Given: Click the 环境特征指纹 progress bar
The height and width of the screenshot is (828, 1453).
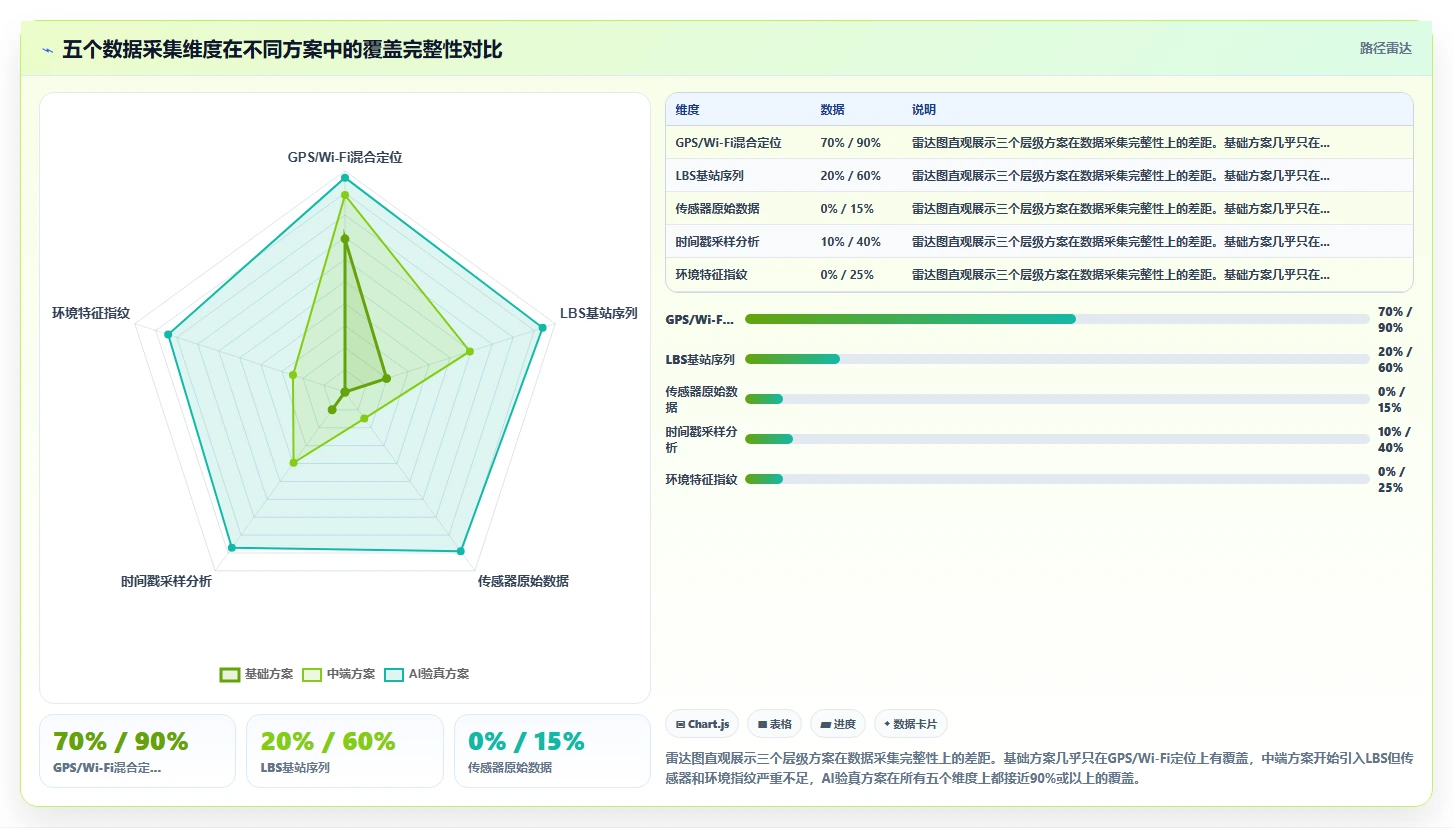Looking at the screenshot, I should point(1057,479).
